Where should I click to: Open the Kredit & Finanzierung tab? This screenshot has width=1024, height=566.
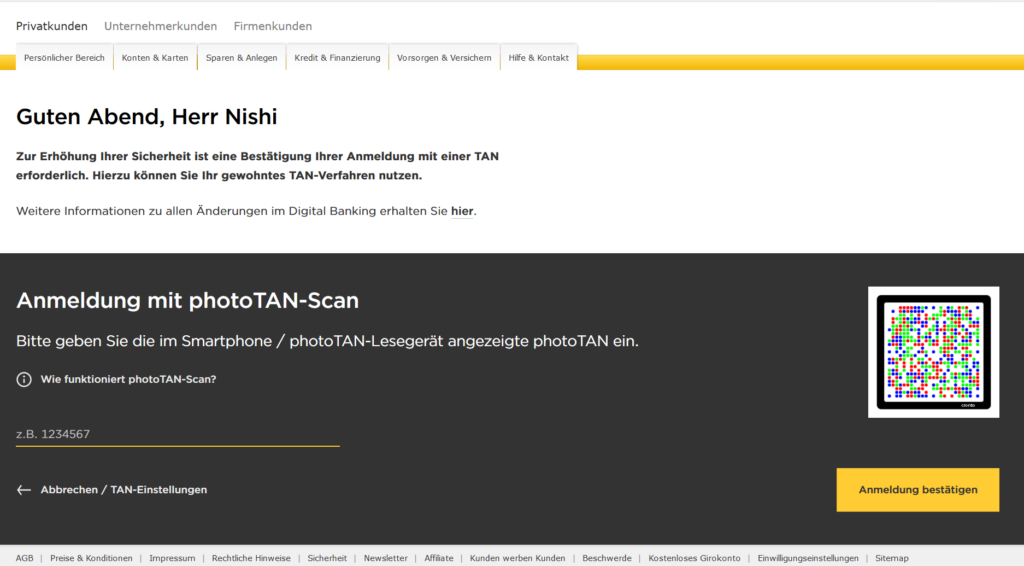pos(337,58)
